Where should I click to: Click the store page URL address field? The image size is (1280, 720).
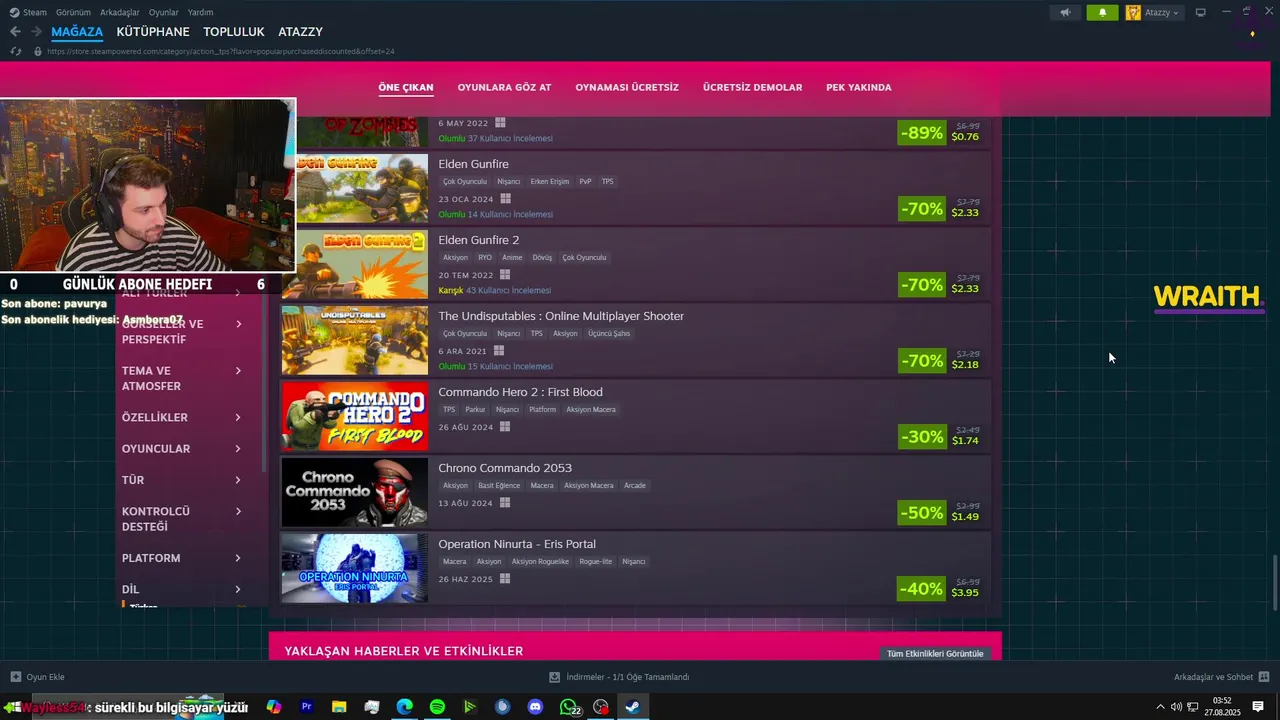[220, 51]
